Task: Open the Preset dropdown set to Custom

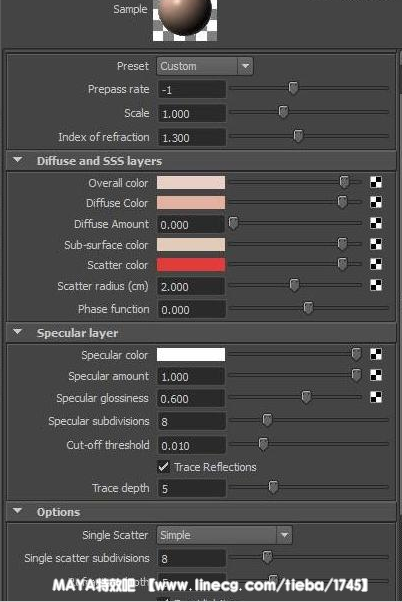Action: [x=205, y=66]
